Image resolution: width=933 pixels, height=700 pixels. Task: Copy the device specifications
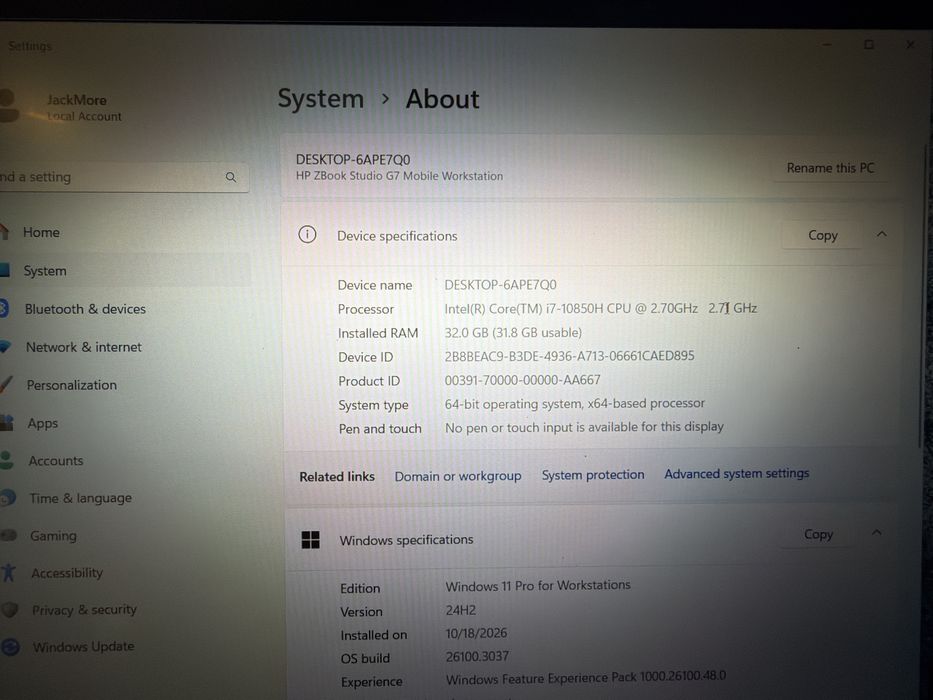coord(822,235)
